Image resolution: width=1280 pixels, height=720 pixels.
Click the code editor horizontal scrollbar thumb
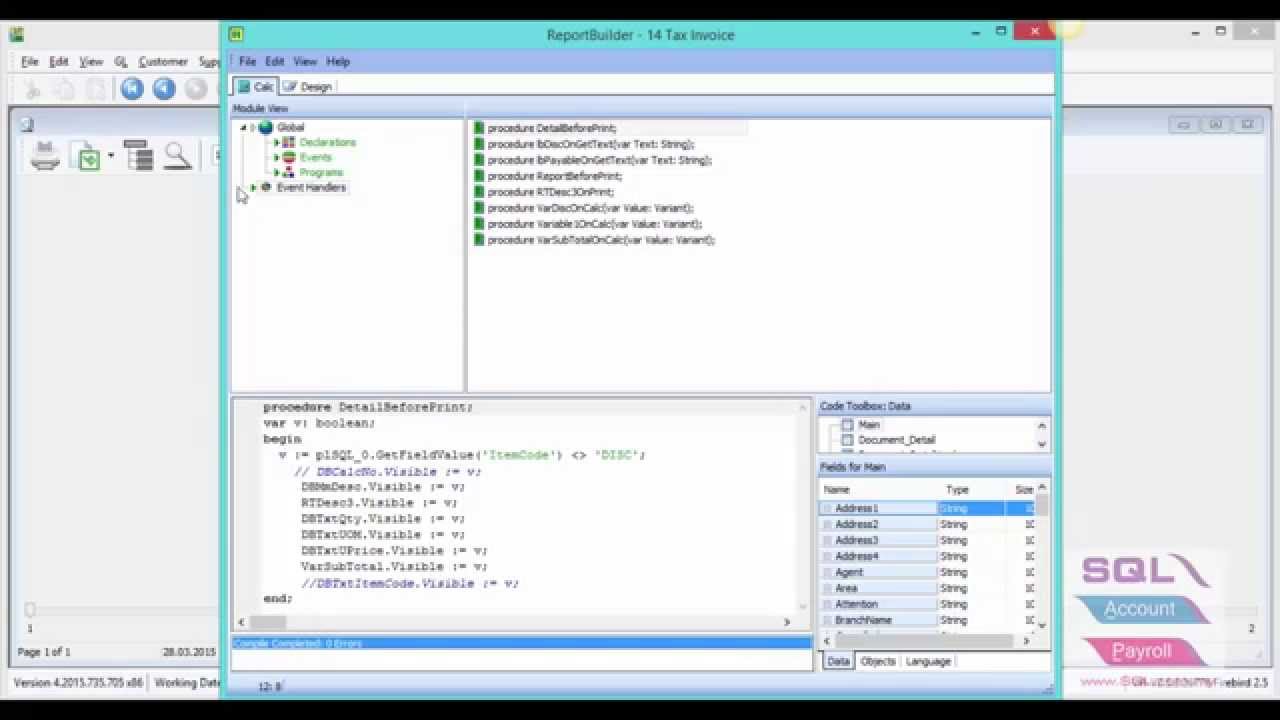267,622
